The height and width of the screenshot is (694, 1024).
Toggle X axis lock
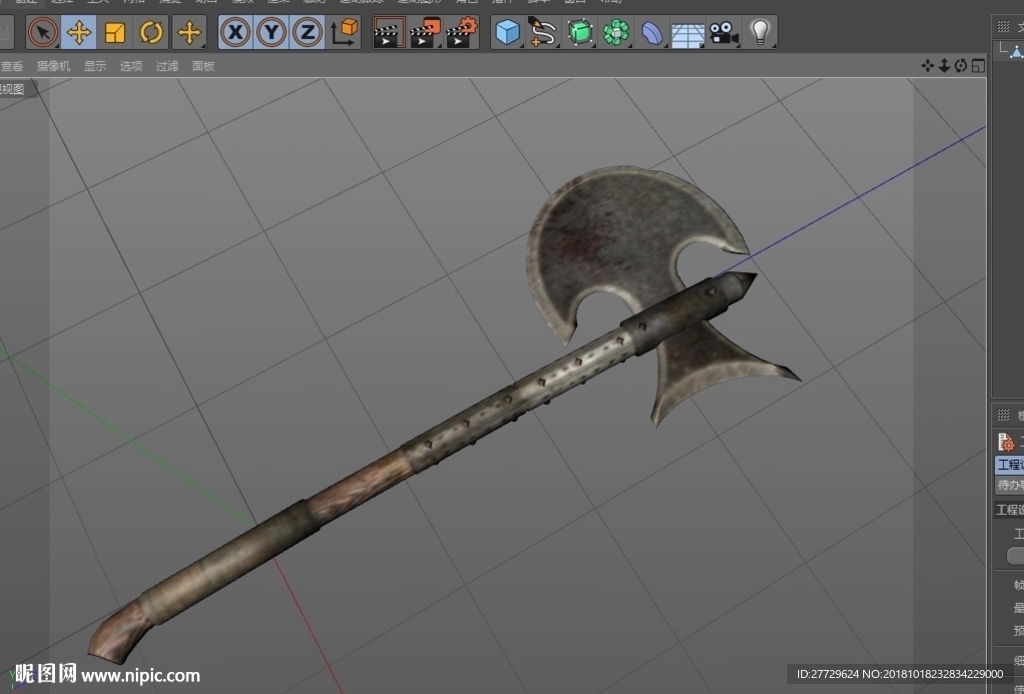pos(235,32)
